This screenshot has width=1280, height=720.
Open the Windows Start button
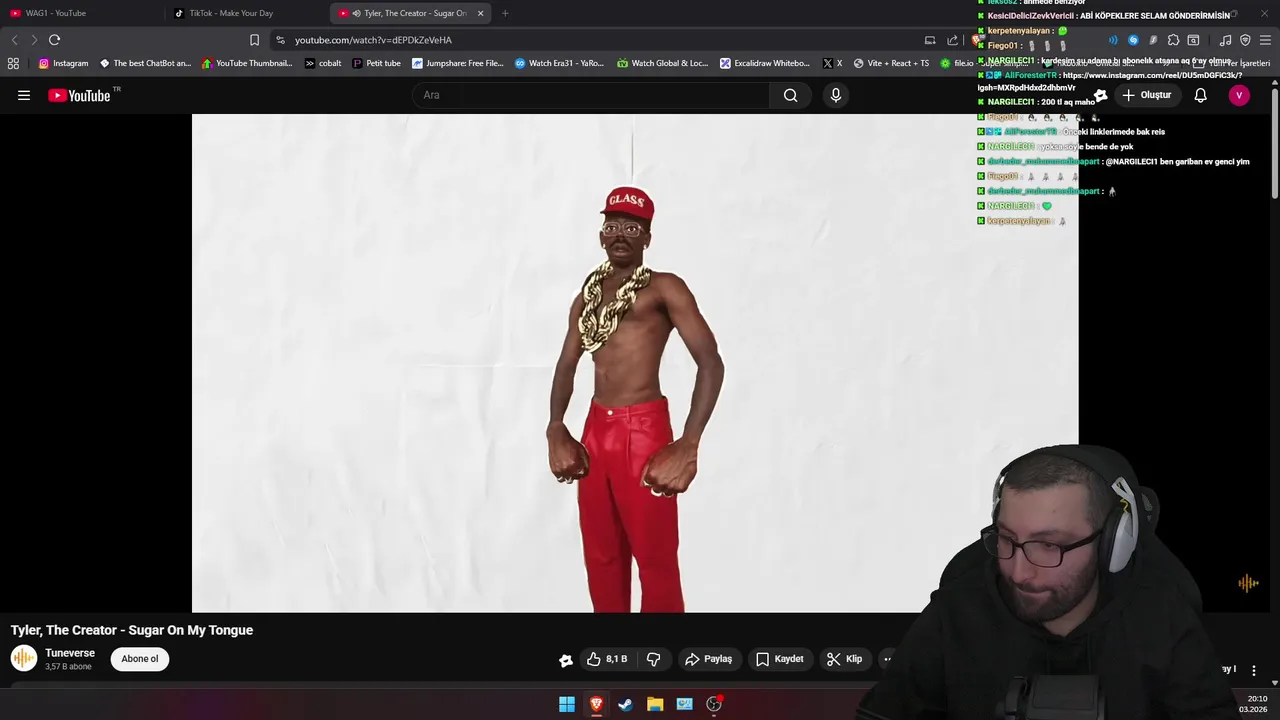pyautogui.click(x=567, y=704)
